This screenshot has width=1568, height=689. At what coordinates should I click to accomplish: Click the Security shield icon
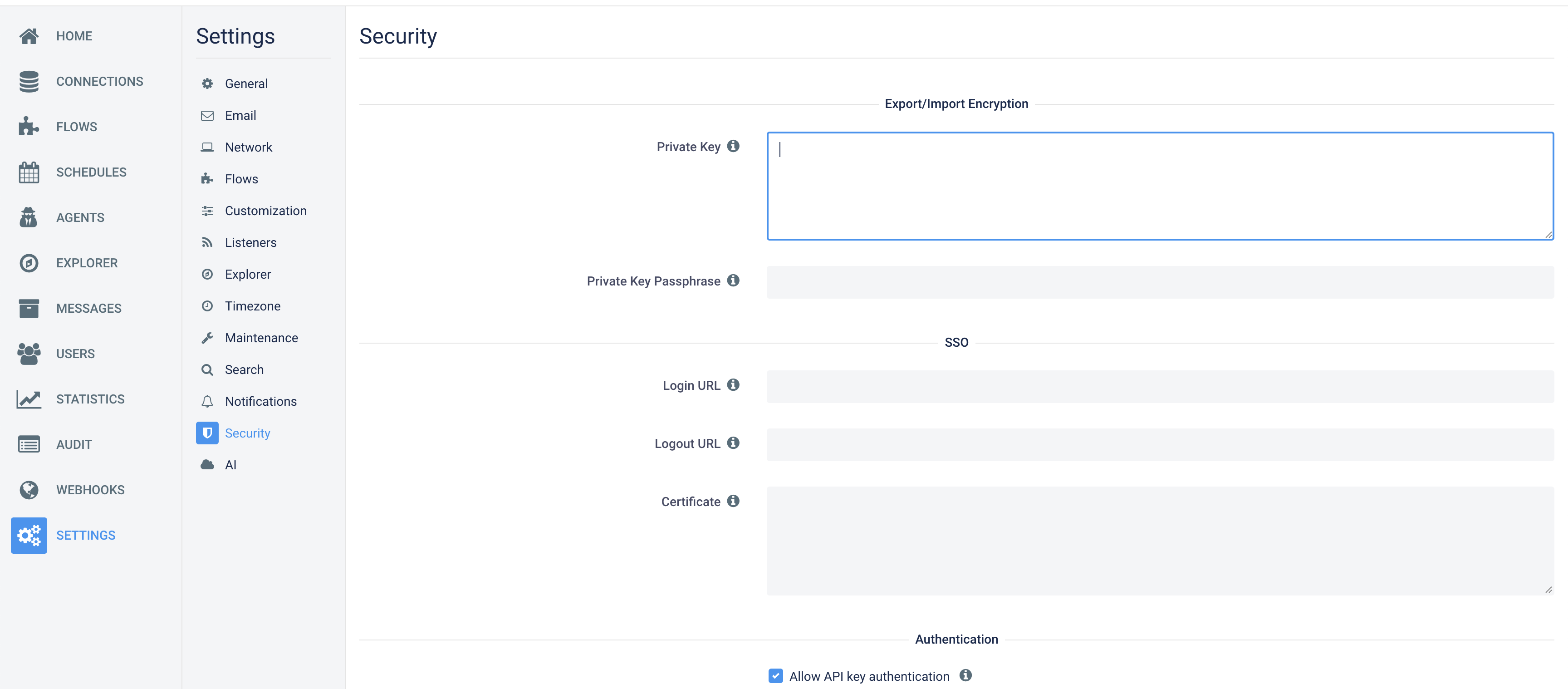(x=207, y=433)
